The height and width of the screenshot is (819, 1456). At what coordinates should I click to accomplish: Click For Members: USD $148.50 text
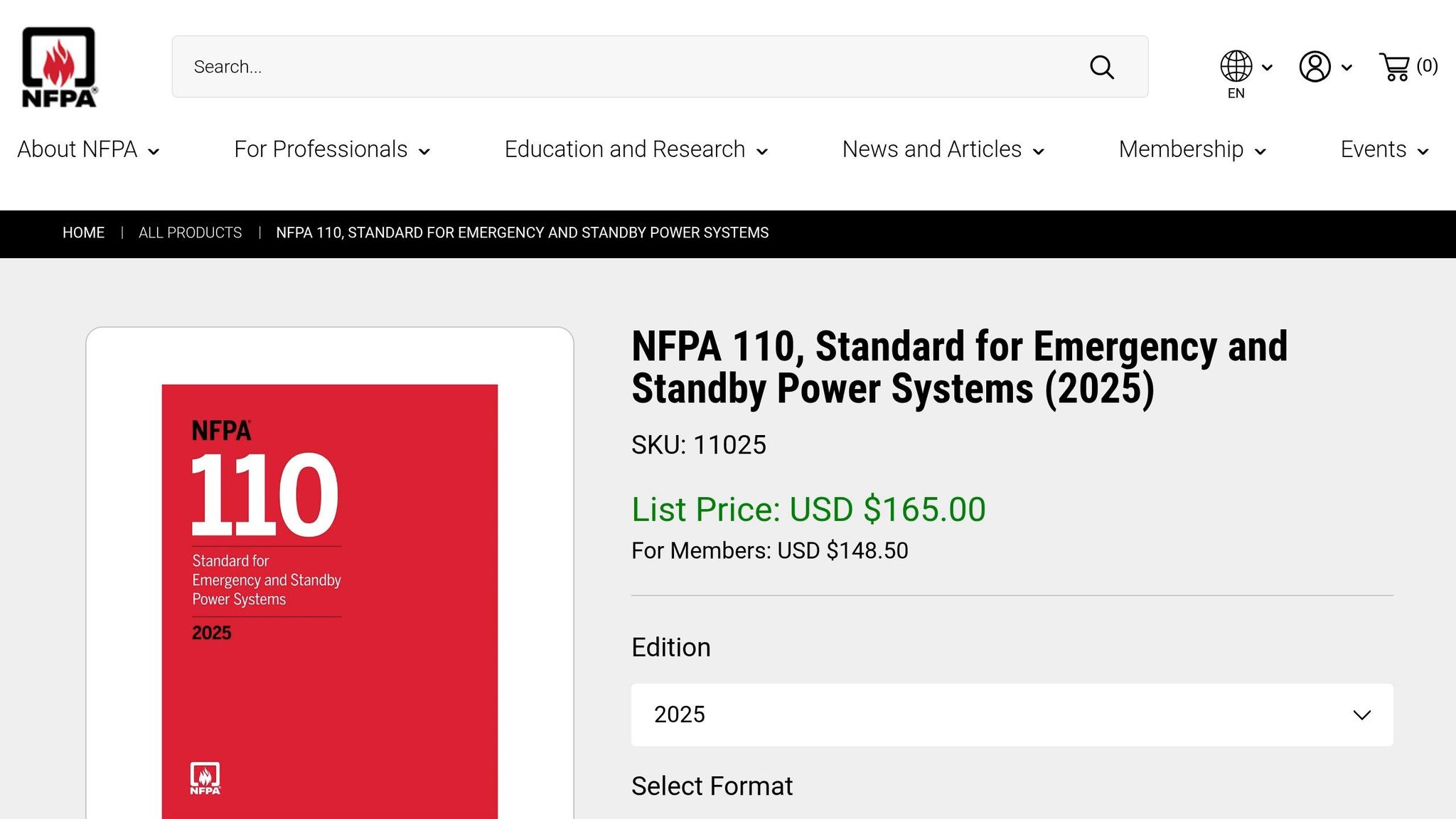770,551
